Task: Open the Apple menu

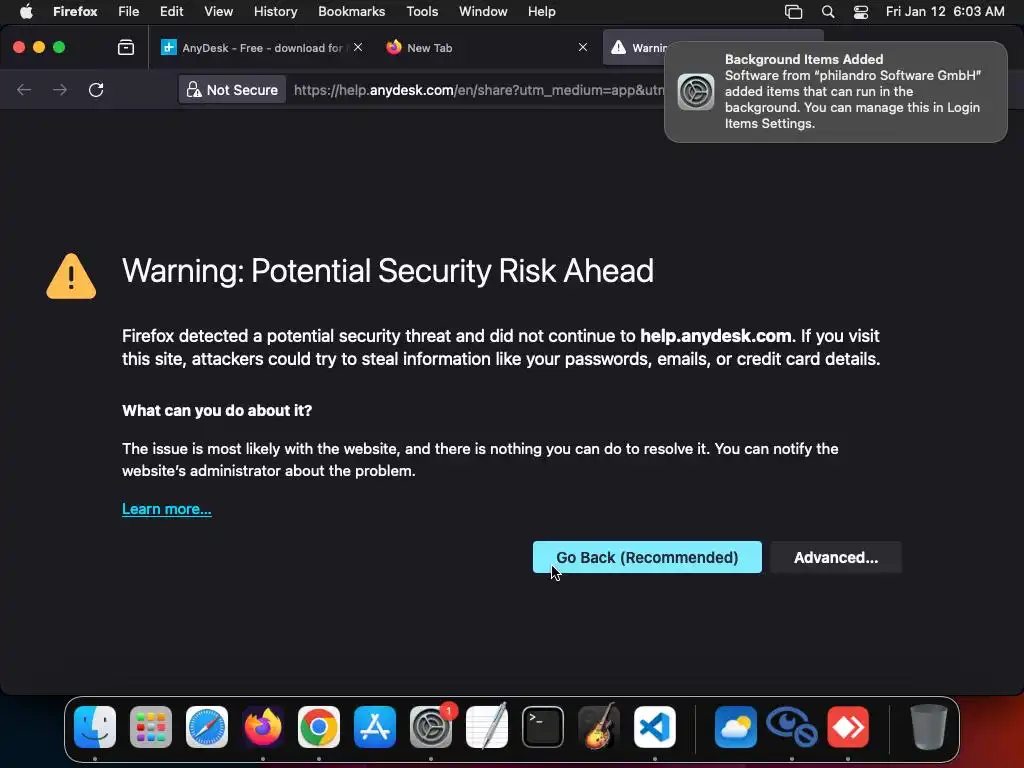Action: (26, 11)
